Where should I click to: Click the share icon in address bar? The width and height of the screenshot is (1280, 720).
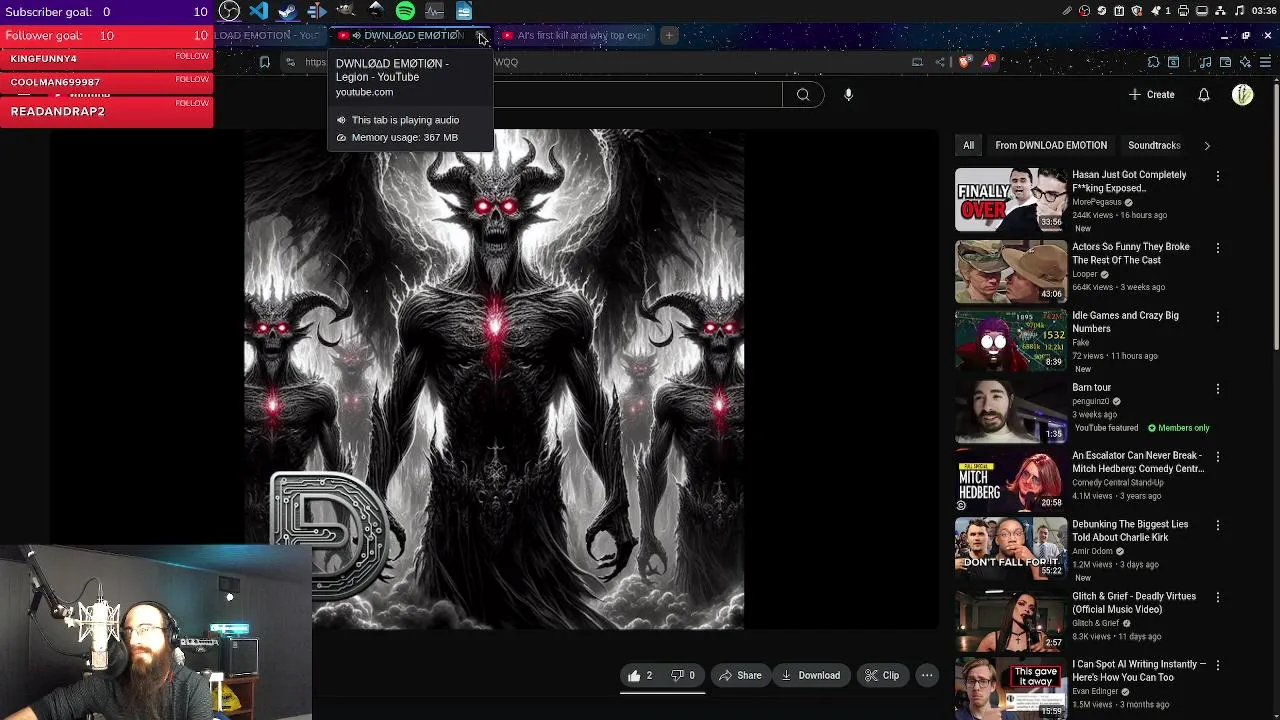coord(939,62)
